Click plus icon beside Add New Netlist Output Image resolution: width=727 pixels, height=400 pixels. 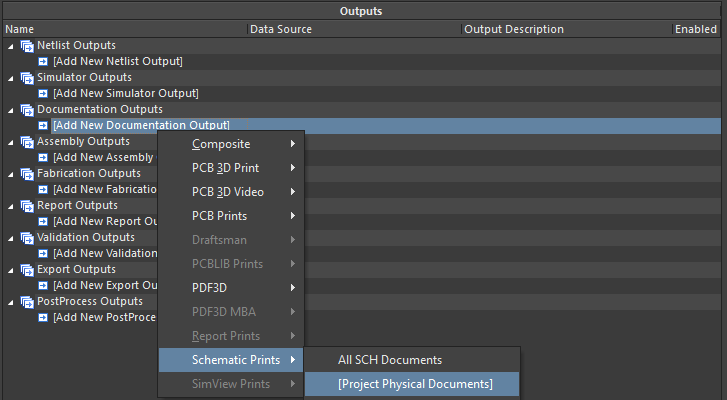(x=44, y=62)
